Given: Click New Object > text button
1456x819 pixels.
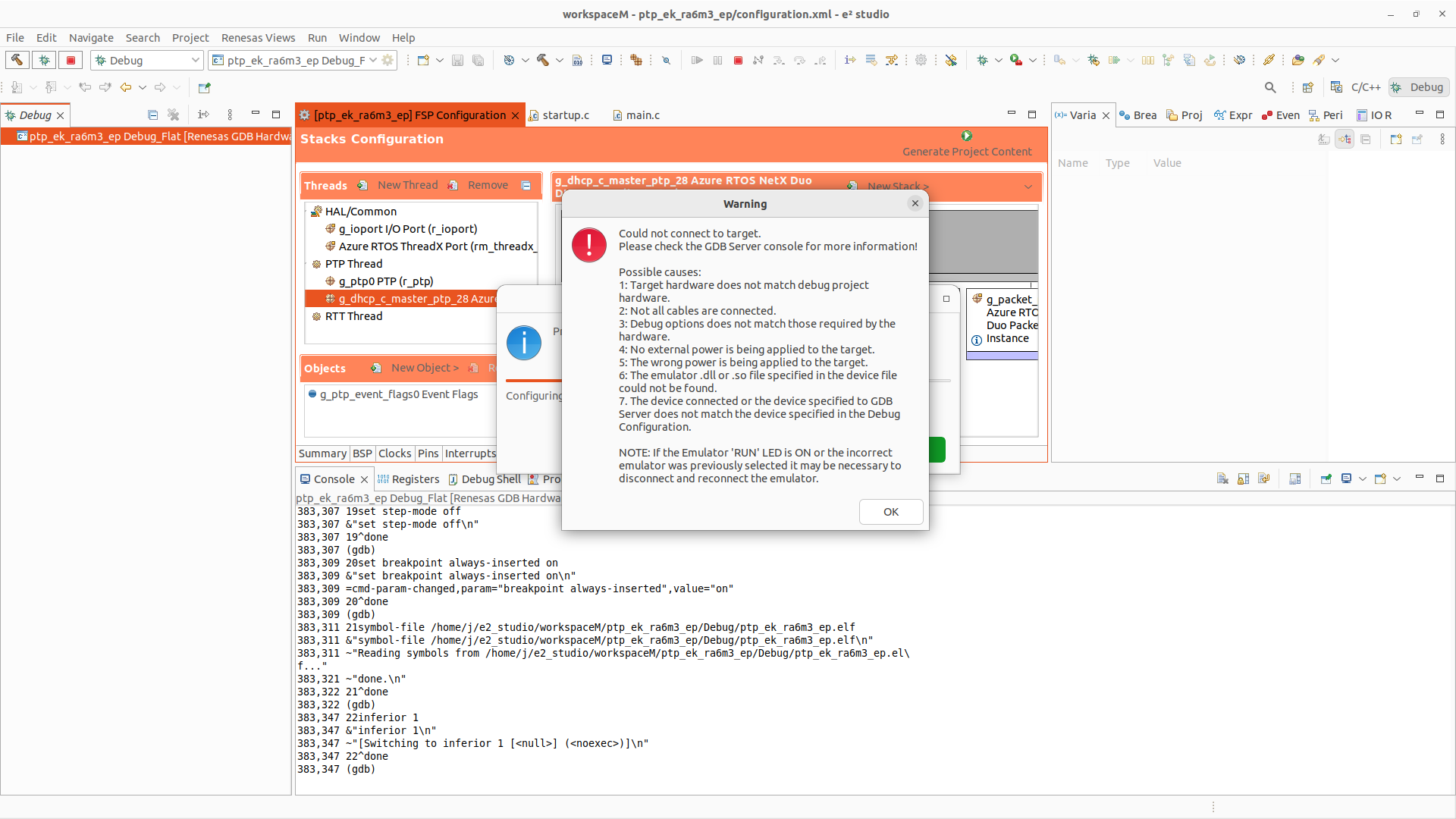Looking at the screenshot, I should click(425, 368).
